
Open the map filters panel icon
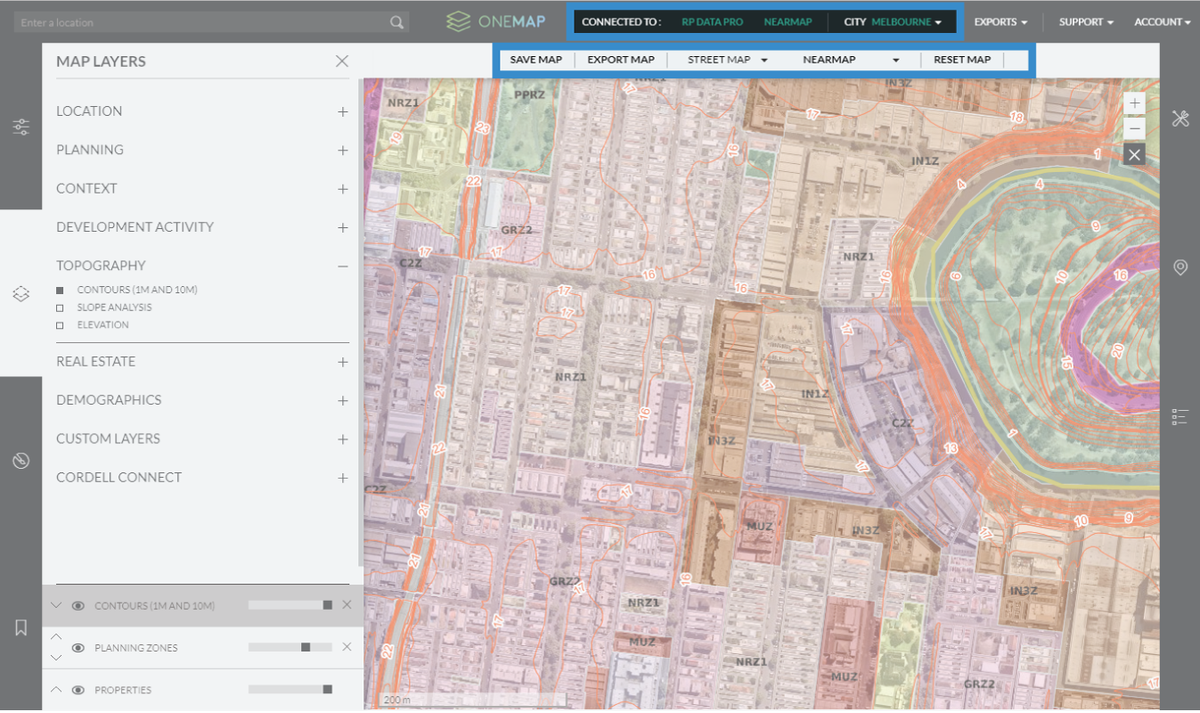[21, 127]
